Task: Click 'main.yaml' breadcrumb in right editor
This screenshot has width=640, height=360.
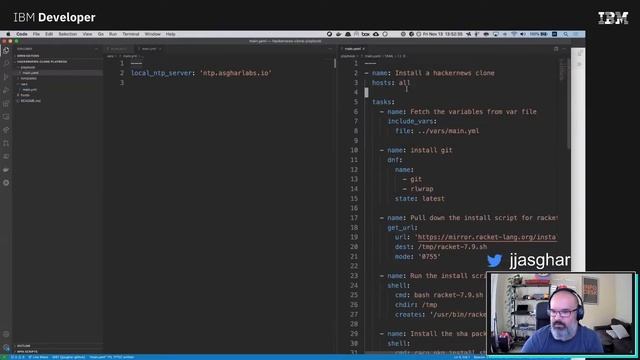Action: tap(372, 56)
